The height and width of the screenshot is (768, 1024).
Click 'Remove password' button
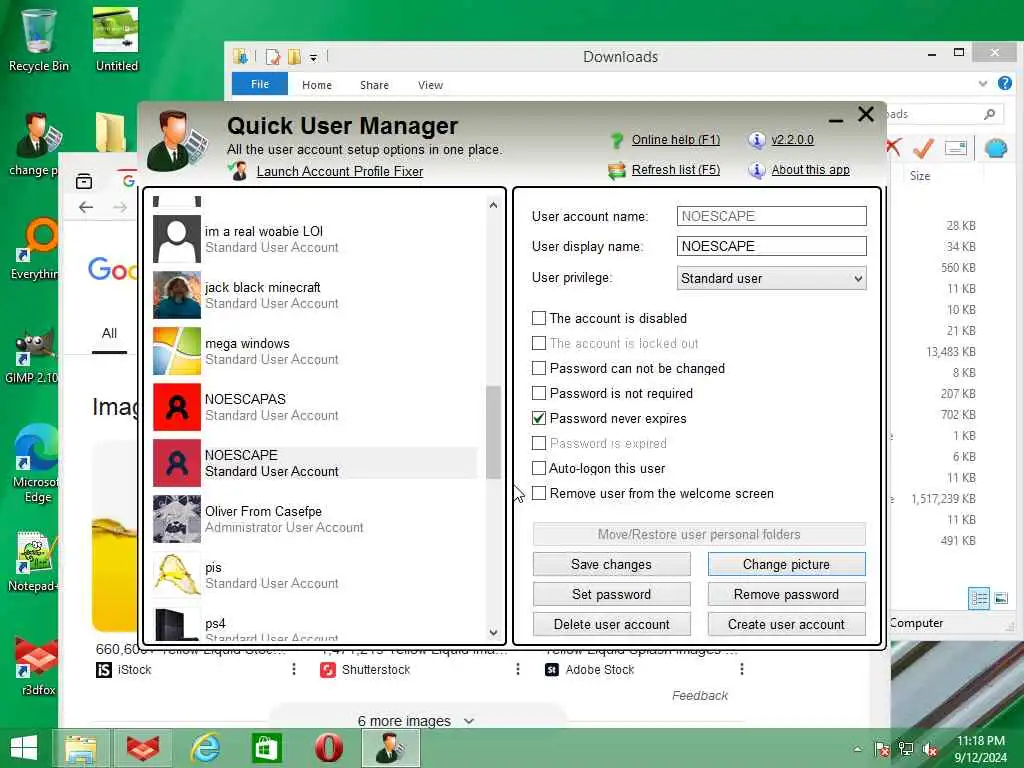(786, 594)
